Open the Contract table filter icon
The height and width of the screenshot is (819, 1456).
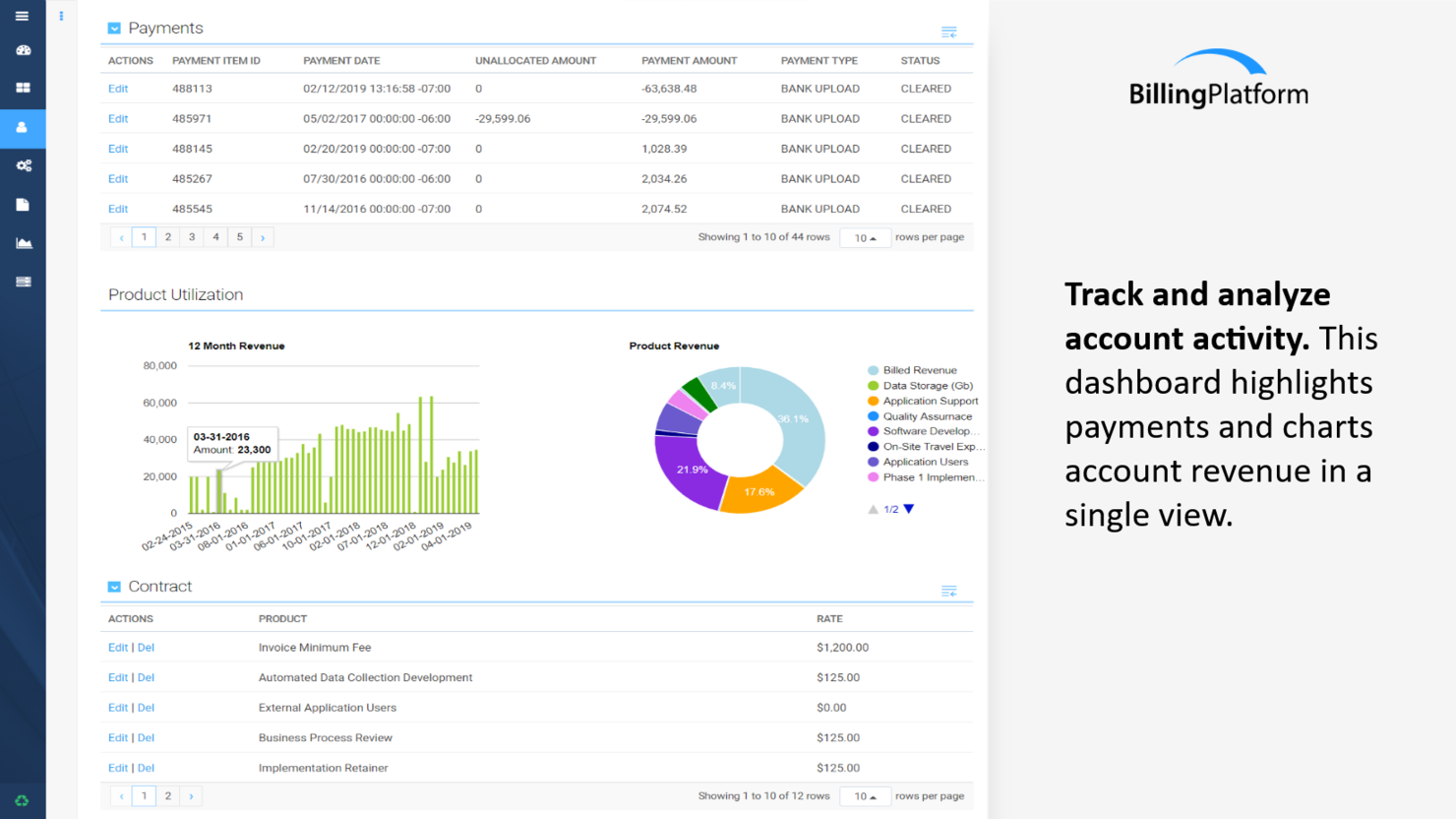coord(948,591)
